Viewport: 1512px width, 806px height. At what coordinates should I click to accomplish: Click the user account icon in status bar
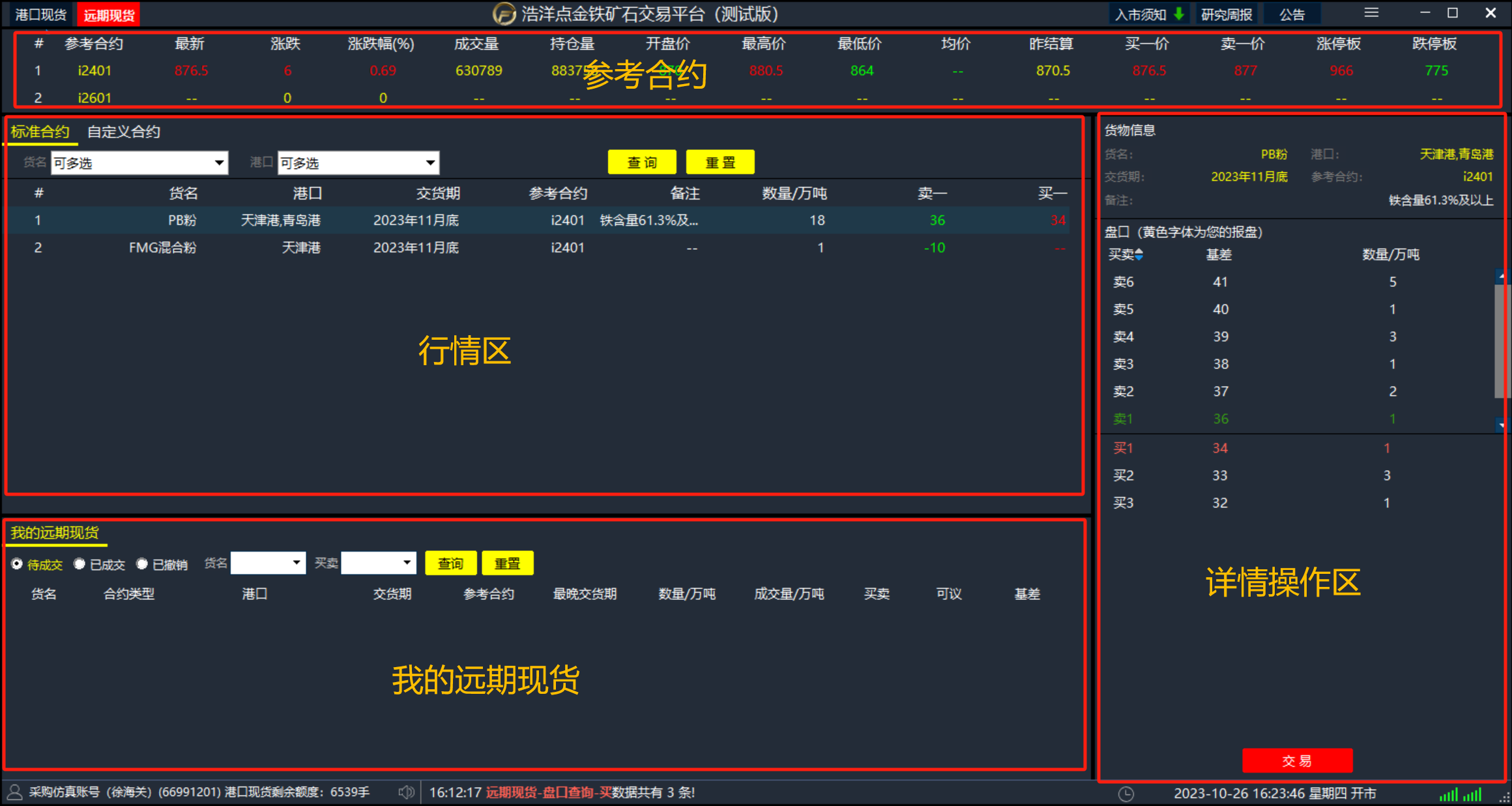pos(14,792)
